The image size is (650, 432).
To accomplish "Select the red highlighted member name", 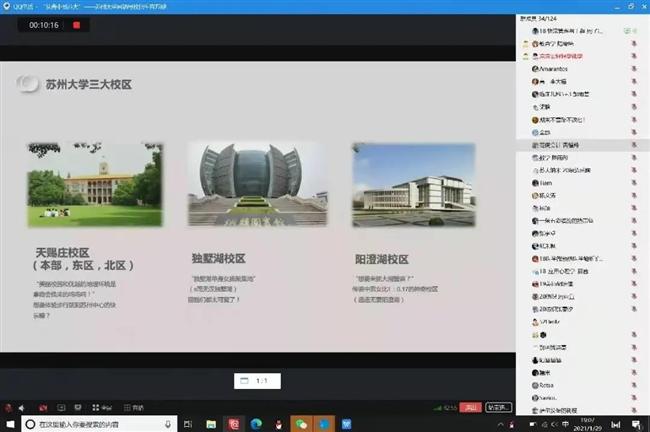I will point(565,57).
